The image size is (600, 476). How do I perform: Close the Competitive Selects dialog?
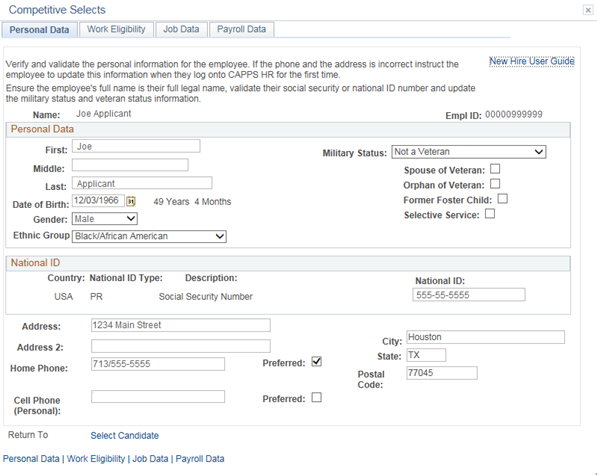click(586, 8)
